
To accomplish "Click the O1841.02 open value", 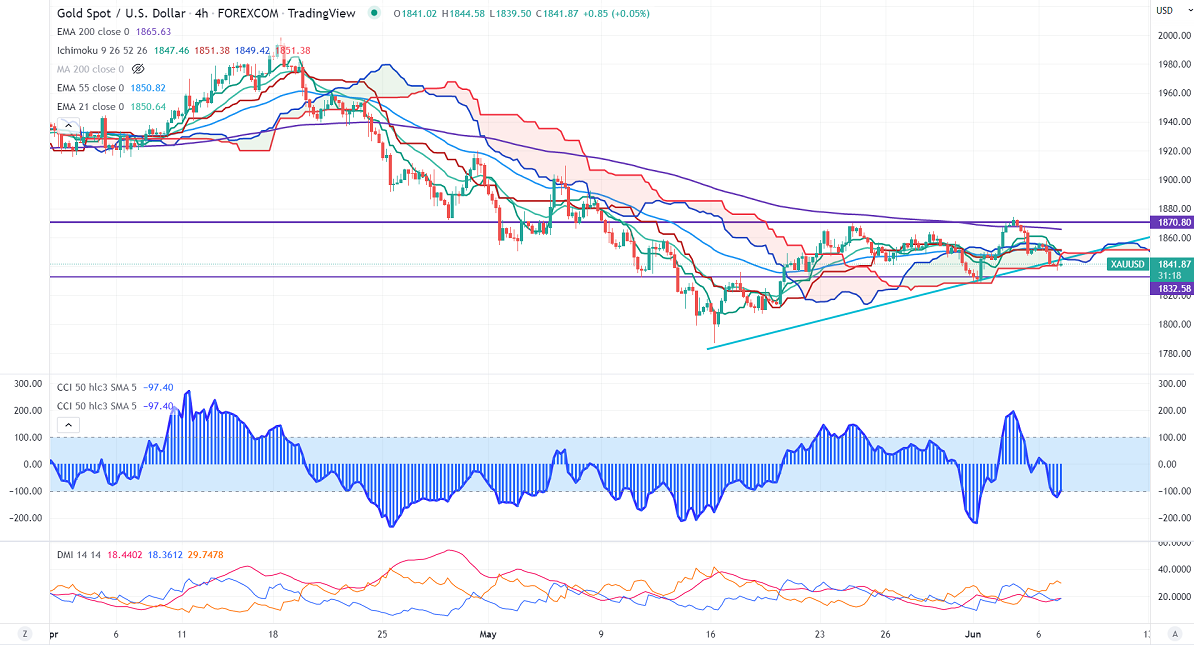I will click(416, 14).
